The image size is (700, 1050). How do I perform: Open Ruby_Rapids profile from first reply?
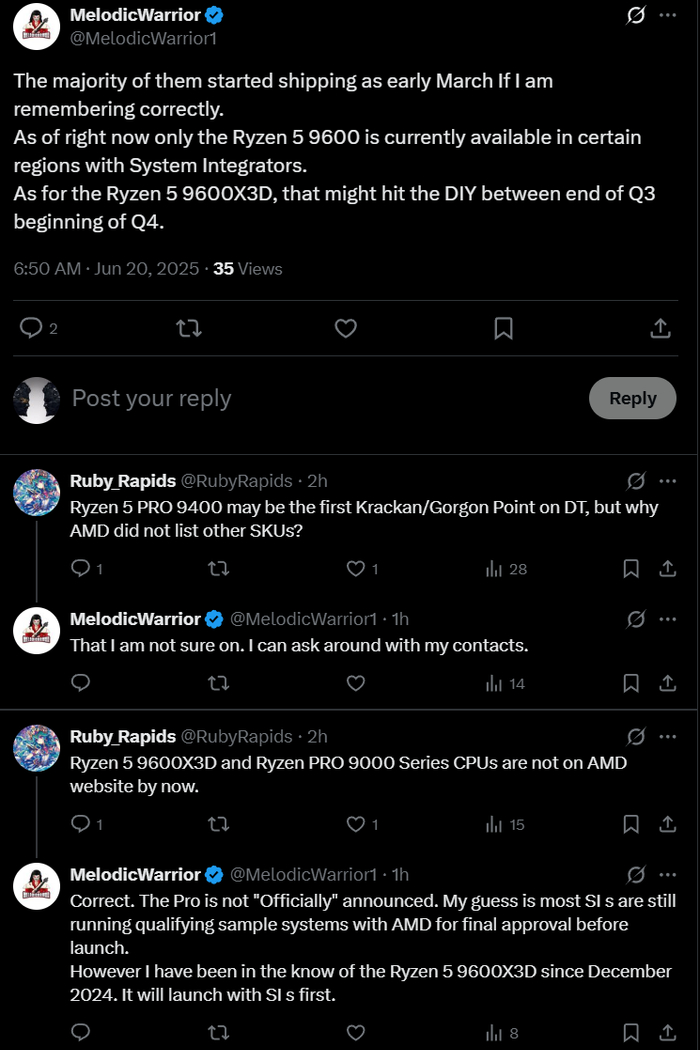tap(122, 481)
